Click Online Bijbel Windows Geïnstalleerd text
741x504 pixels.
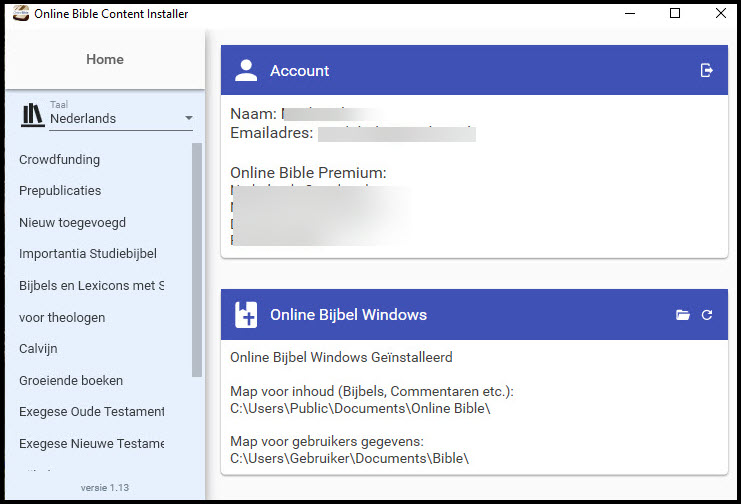coord(341,357)
